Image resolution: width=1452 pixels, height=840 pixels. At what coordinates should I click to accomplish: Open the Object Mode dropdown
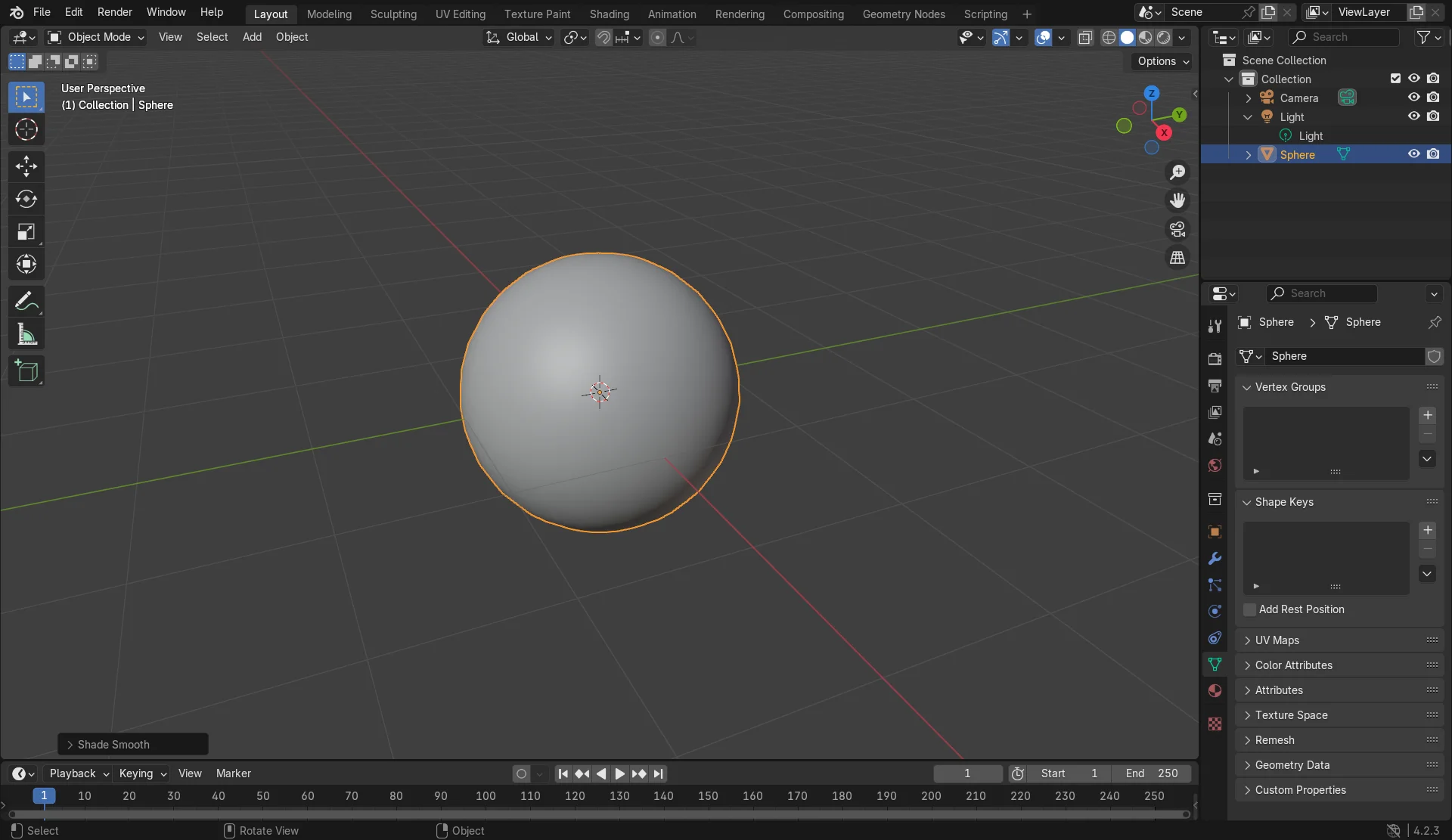[95, 37]
